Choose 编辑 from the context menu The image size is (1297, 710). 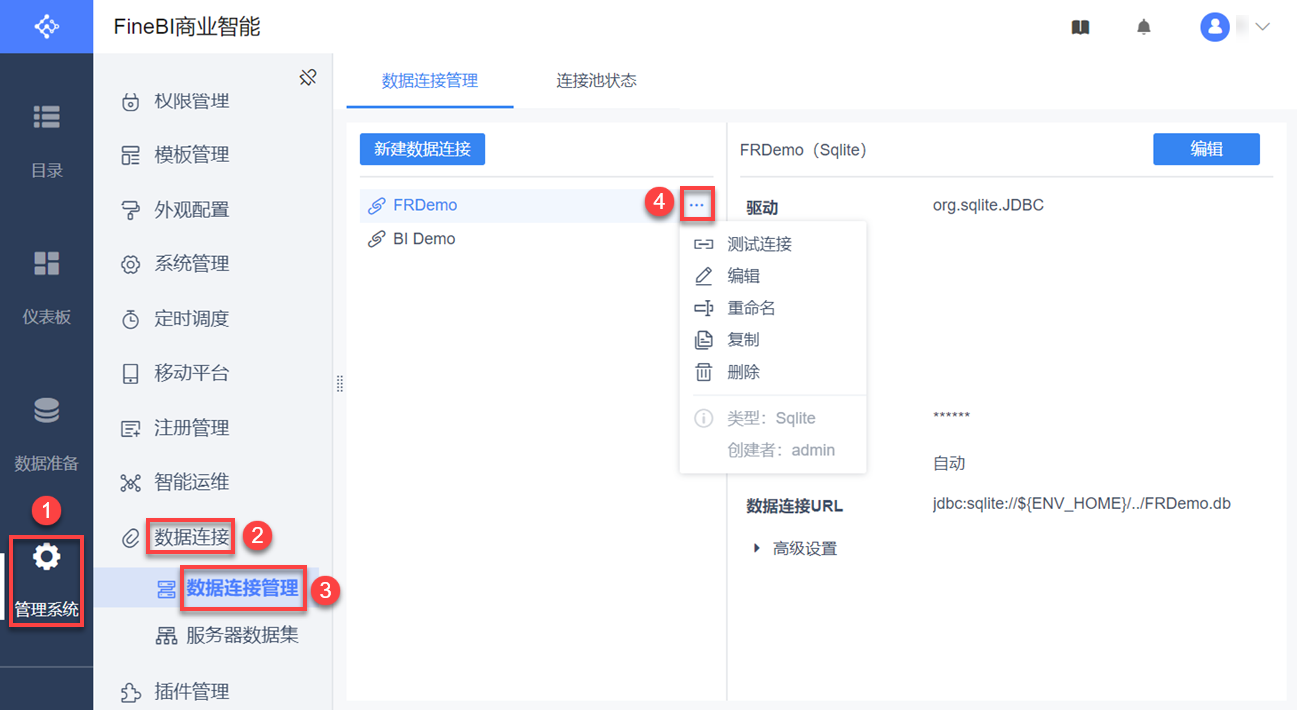tap(772, 276)
